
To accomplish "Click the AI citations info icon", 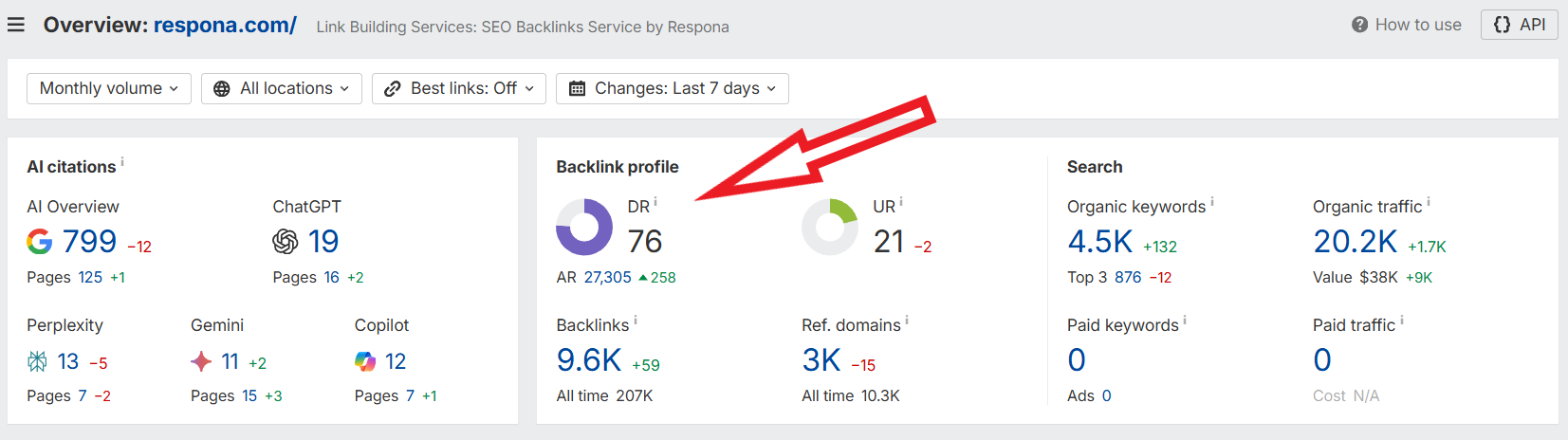I will (122, 162).
